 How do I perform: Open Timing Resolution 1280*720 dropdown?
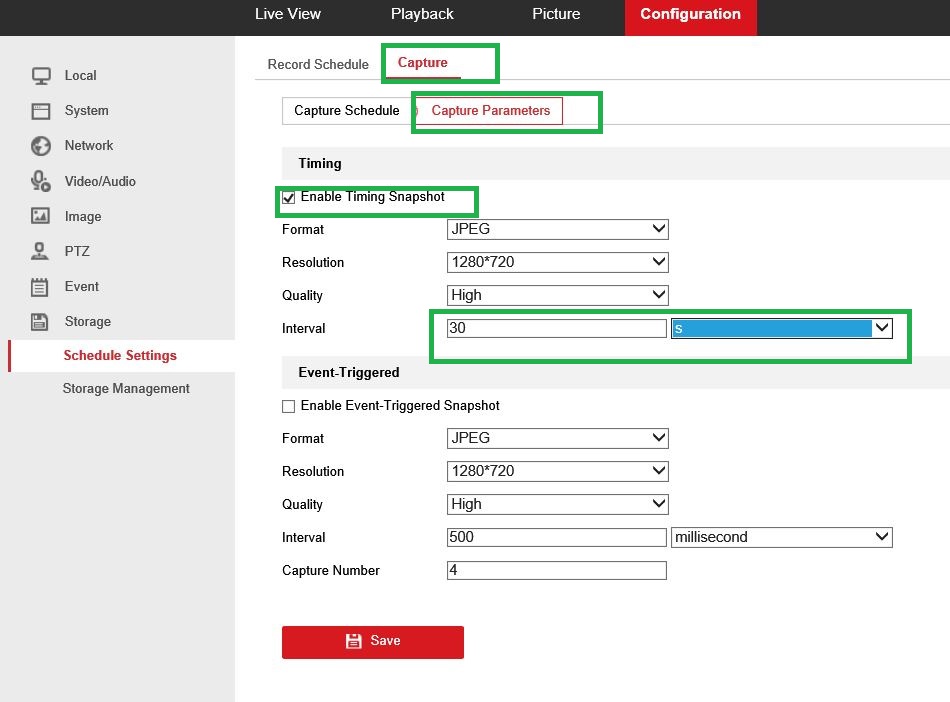click(x=557, y=262)
